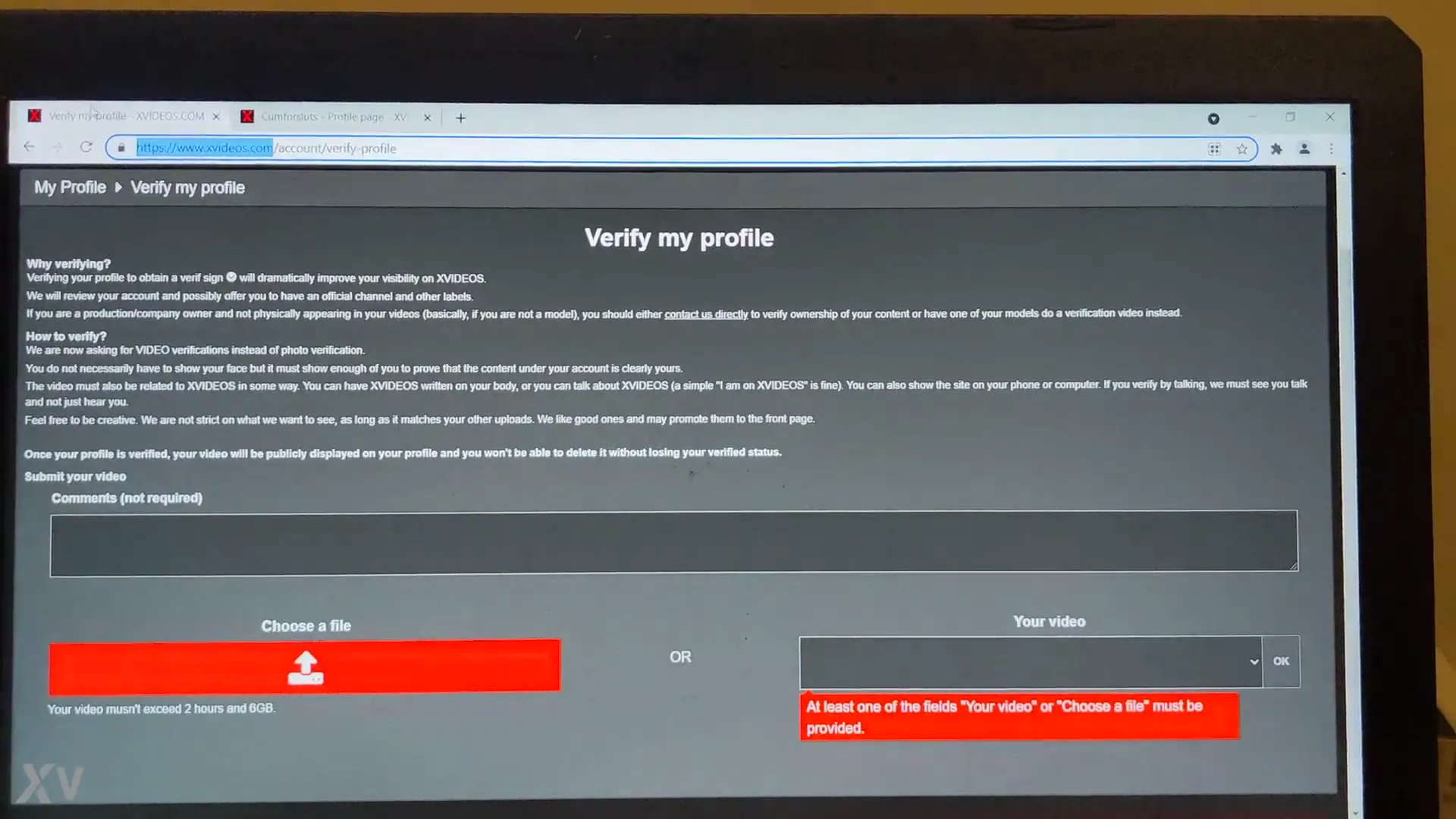The height and width of the screenshot is (819, 1456).
Task: Click the Verify my profile breadcrumb text
Action: click(187, 187)
